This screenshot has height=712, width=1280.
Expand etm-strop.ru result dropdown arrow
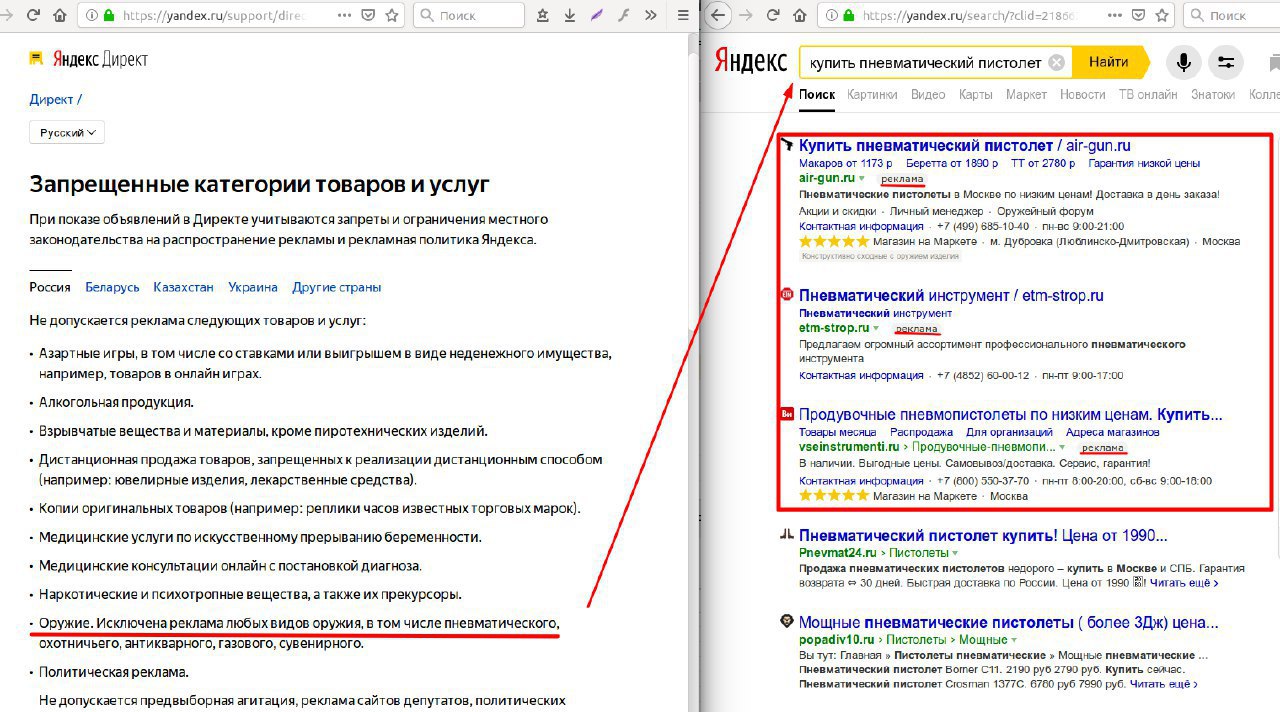point(876,328)
